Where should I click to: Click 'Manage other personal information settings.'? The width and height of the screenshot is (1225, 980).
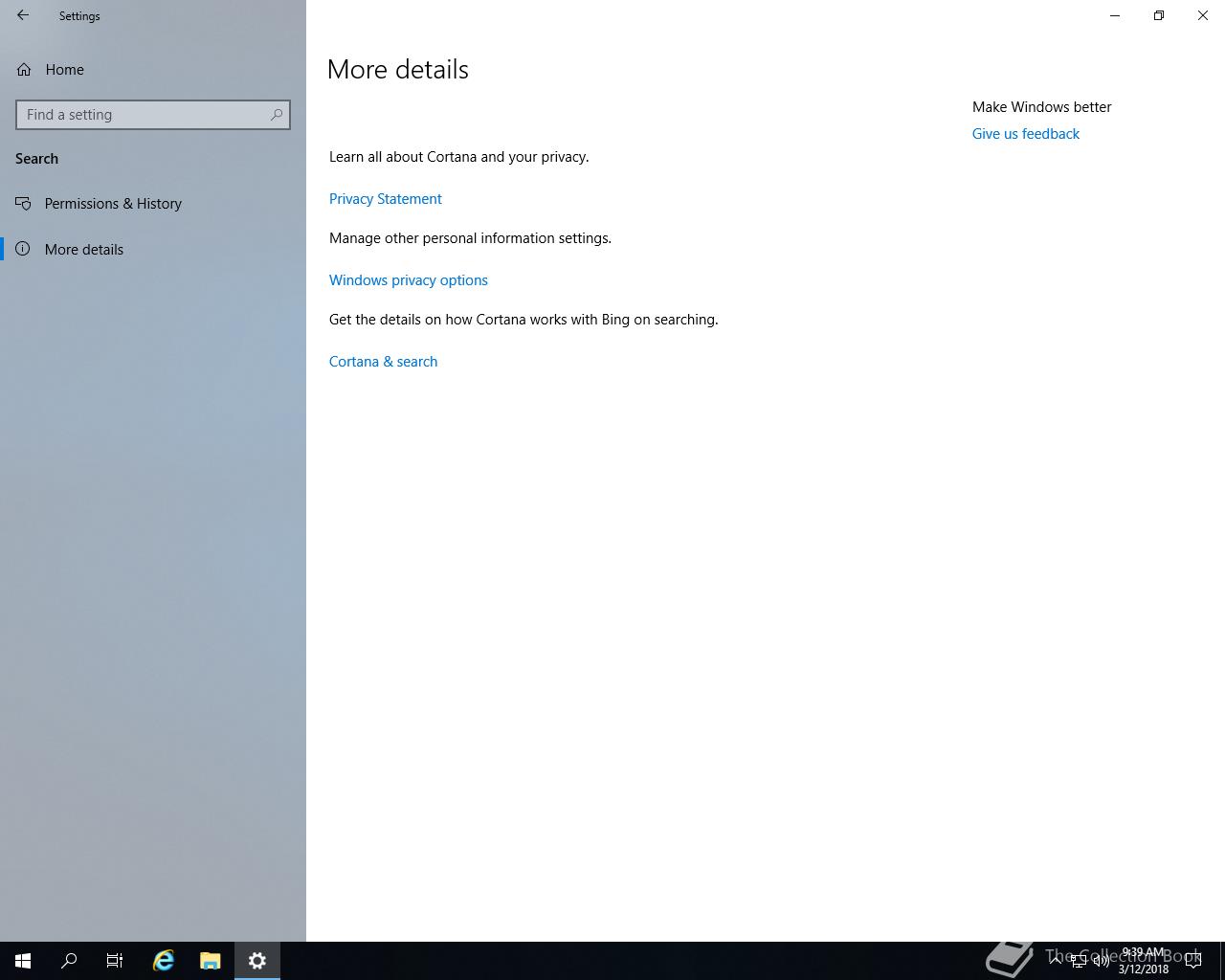point(470,238)
